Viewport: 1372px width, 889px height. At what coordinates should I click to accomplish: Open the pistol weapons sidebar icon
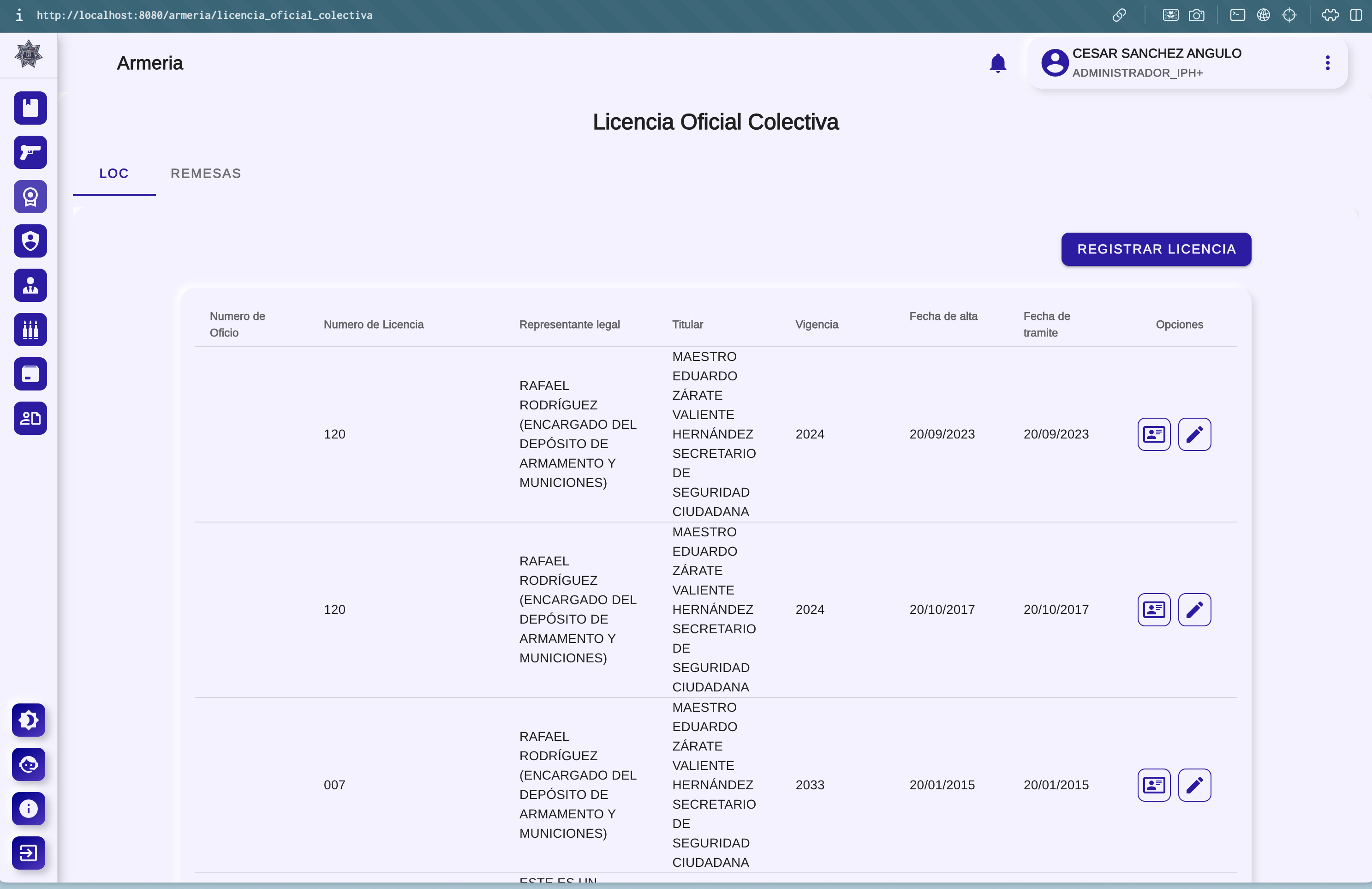[x=30, y=152]
